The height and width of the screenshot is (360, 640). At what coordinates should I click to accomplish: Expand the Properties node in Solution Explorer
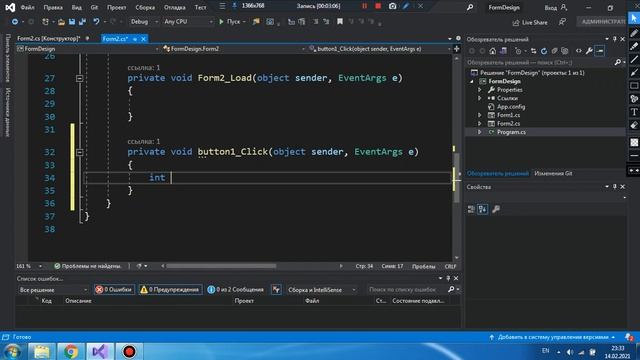tap(480, 90)
